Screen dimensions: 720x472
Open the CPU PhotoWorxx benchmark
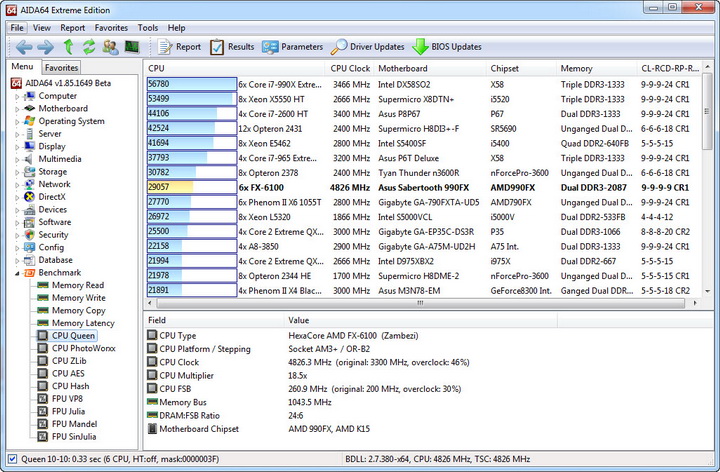click(x=84, y=348)
